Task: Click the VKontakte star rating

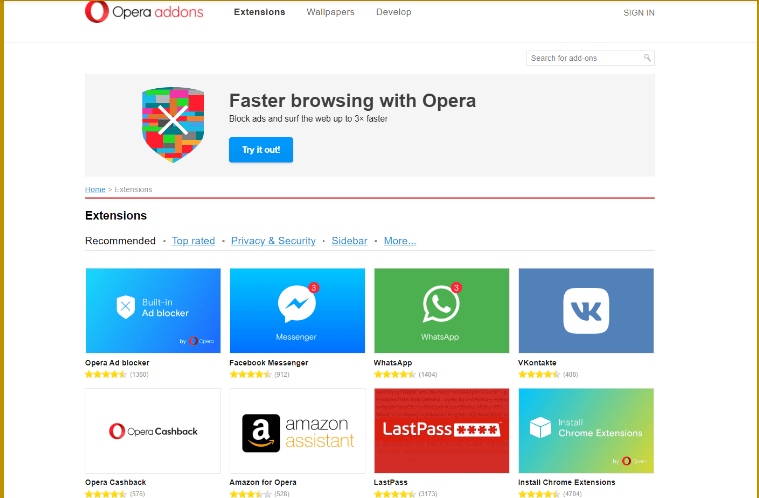Action: pos(538,374)
